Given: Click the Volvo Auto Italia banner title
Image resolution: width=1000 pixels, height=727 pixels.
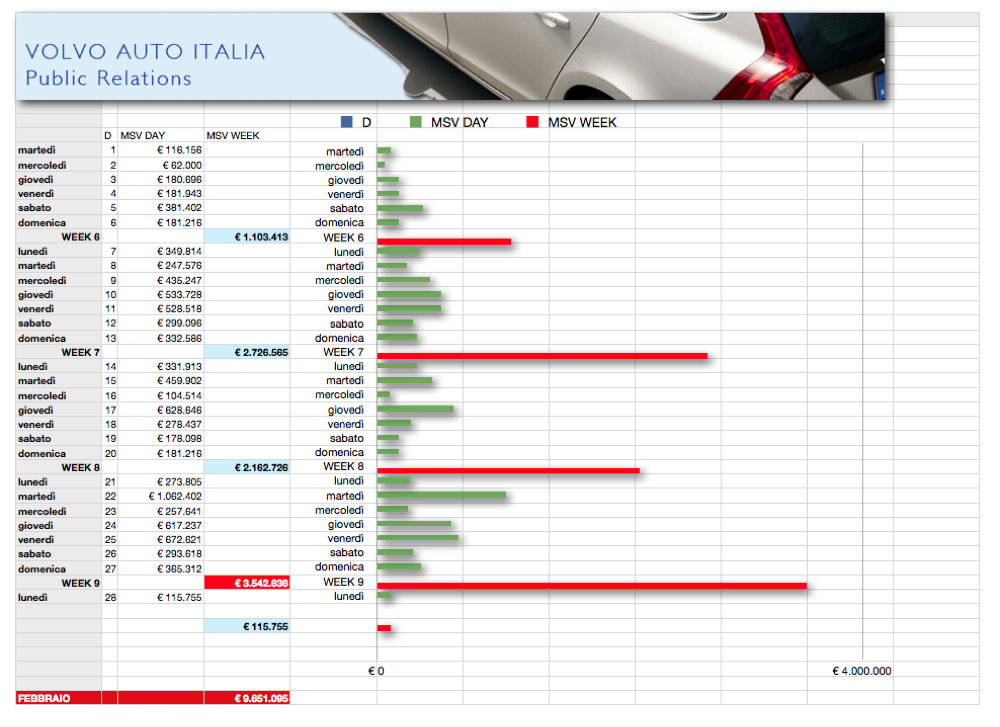Looking at the screenshot, I should tap(145, 52).
